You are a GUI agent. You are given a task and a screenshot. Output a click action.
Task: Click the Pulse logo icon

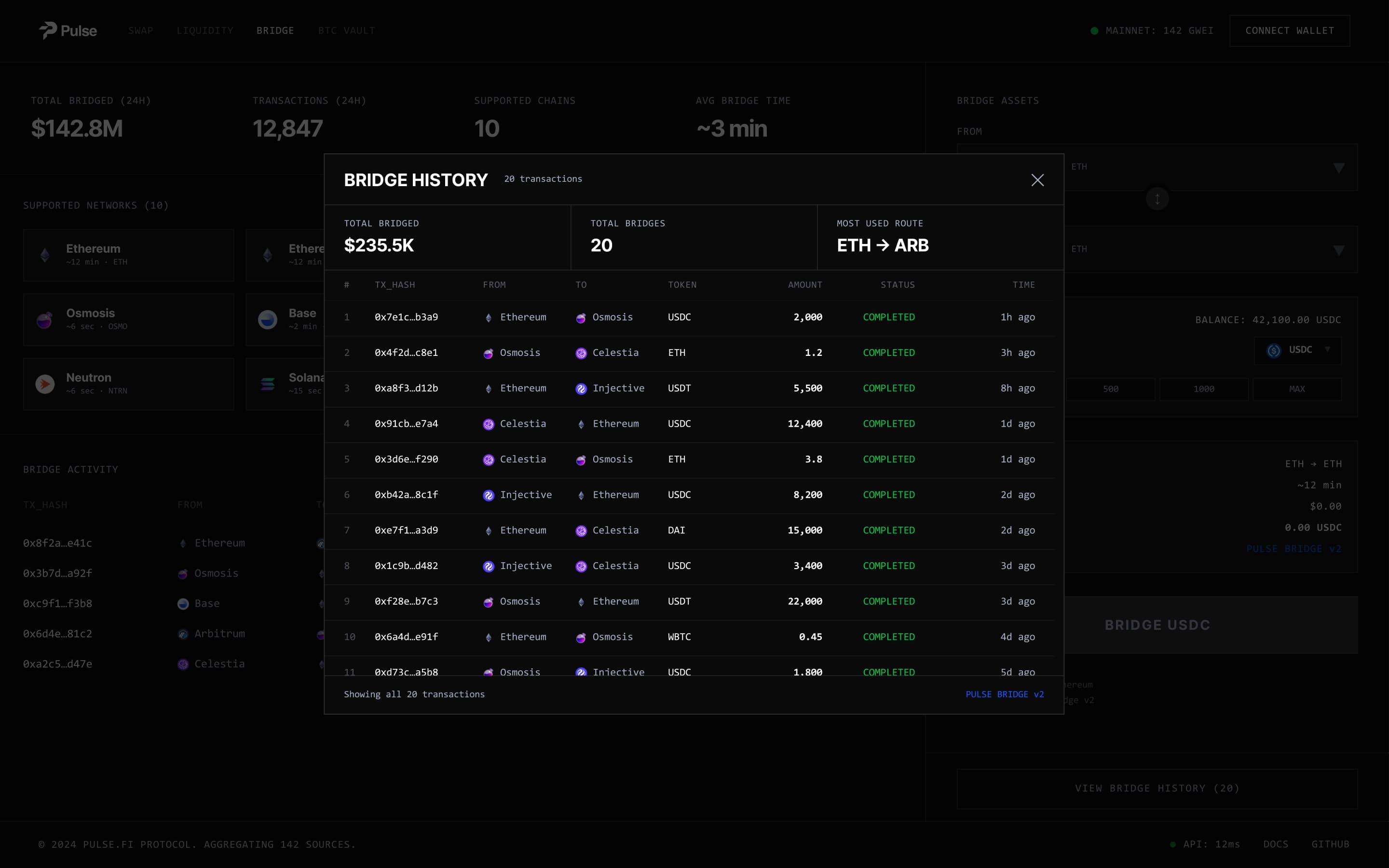[x=48, y=30]
